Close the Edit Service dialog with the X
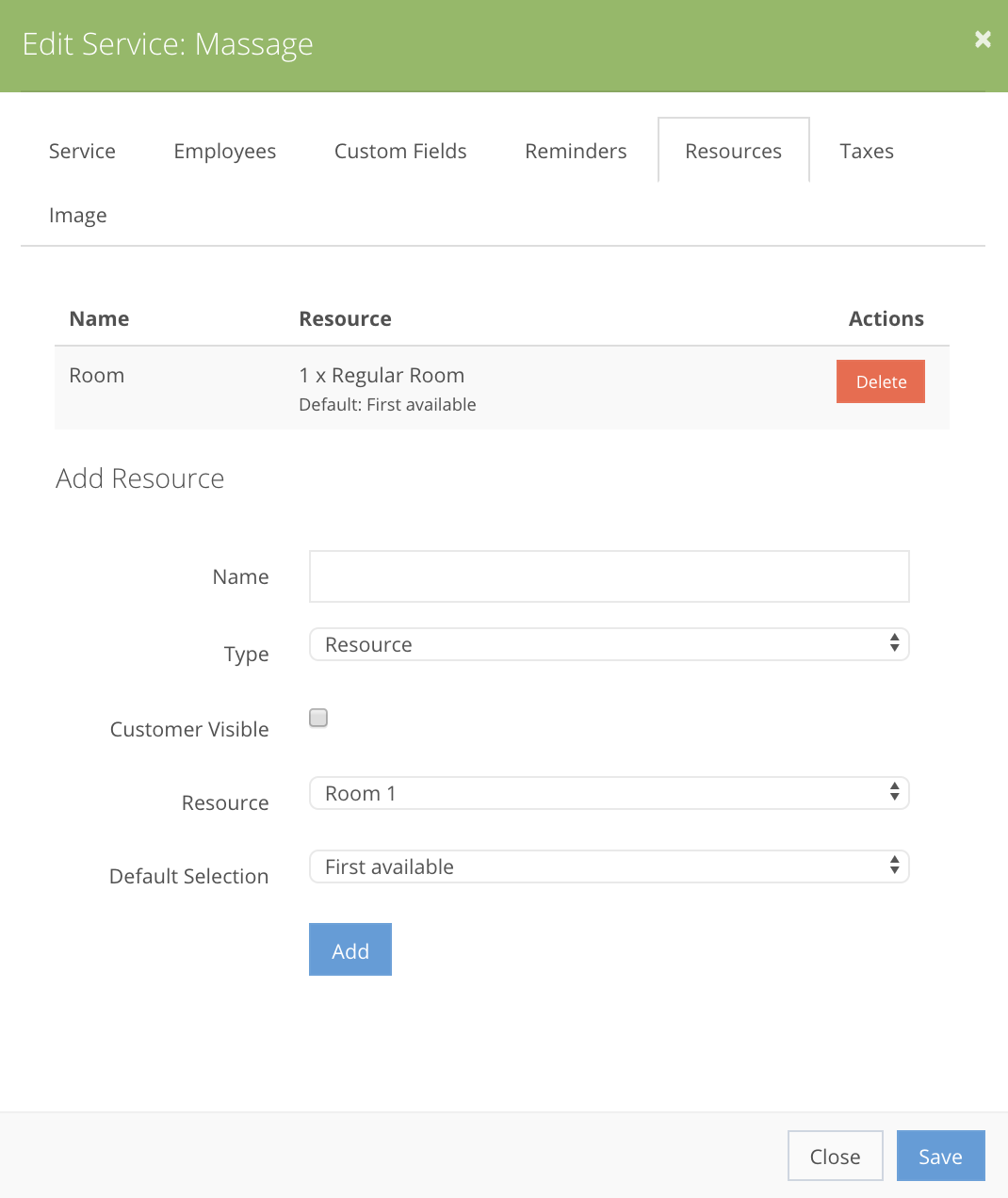The image size is (1008, 1198). coord(983,40)
